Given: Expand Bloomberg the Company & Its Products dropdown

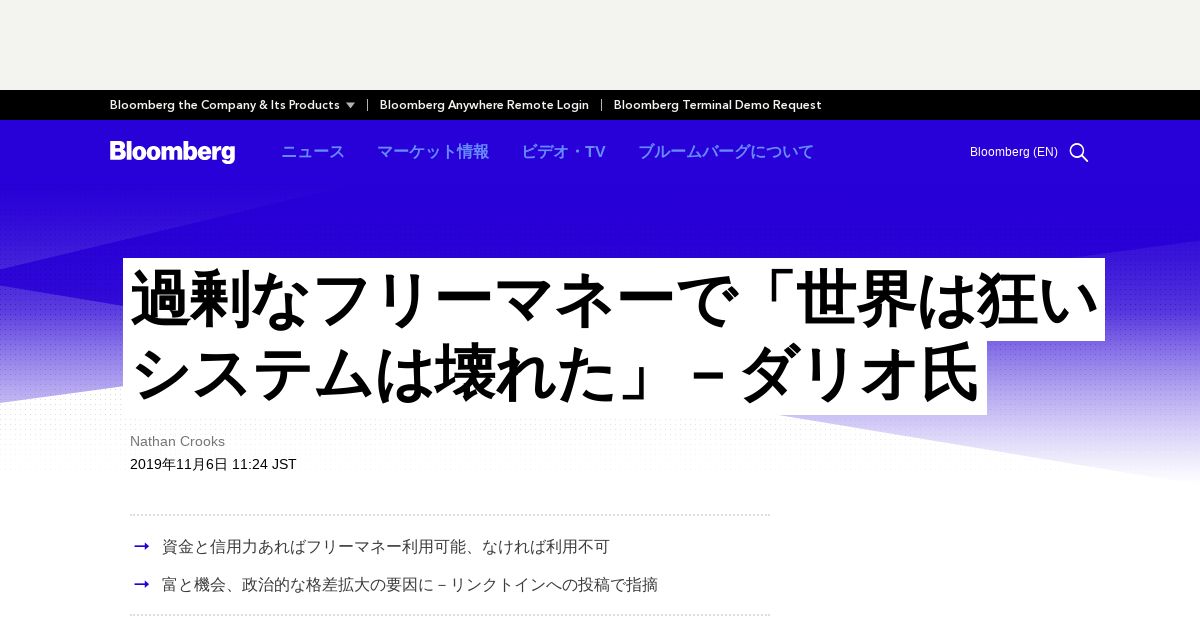Looking at the screenshot, I should click(232, 105).
